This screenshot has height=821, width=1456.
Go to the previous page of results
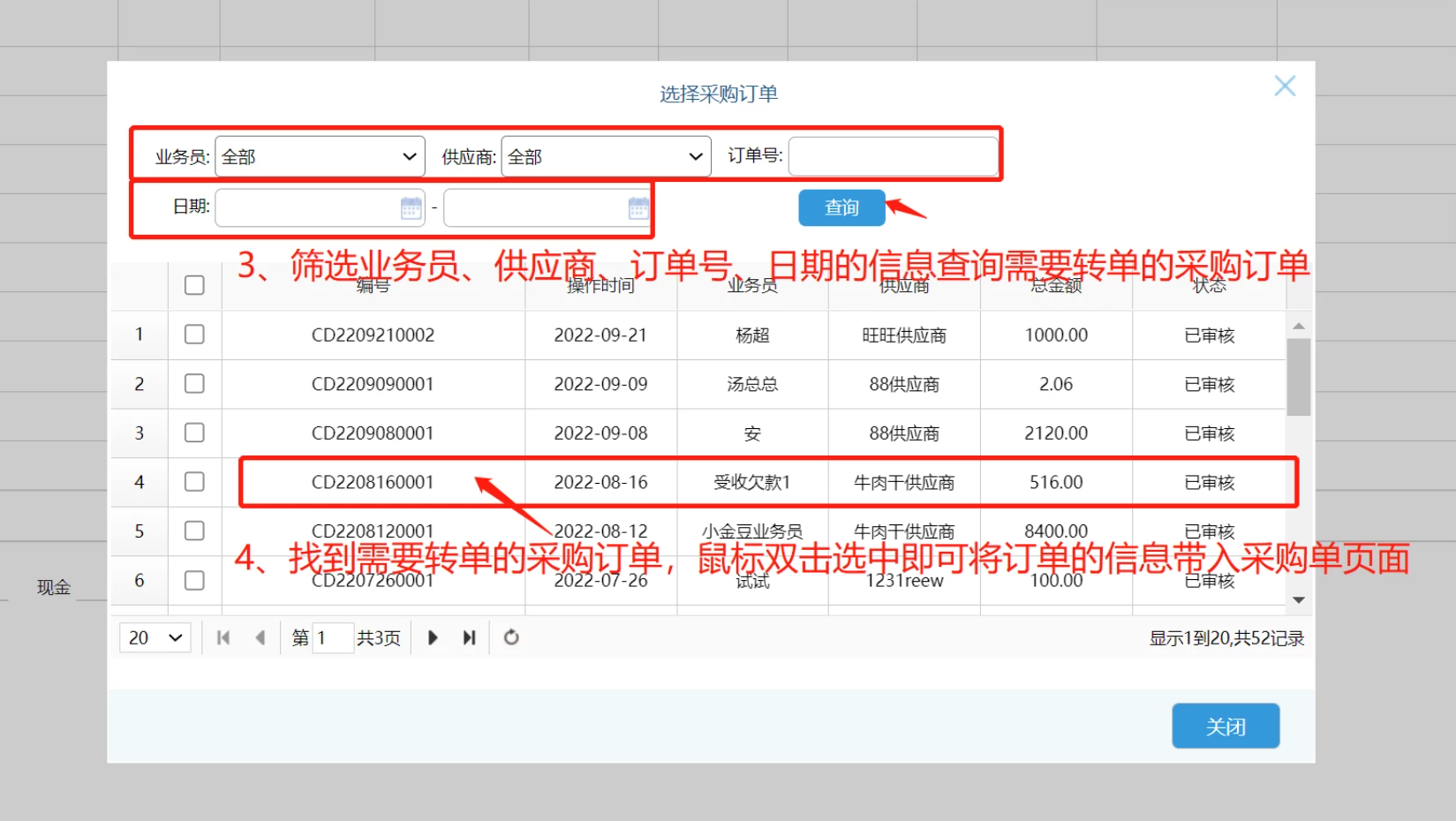(x=260, y=637)
